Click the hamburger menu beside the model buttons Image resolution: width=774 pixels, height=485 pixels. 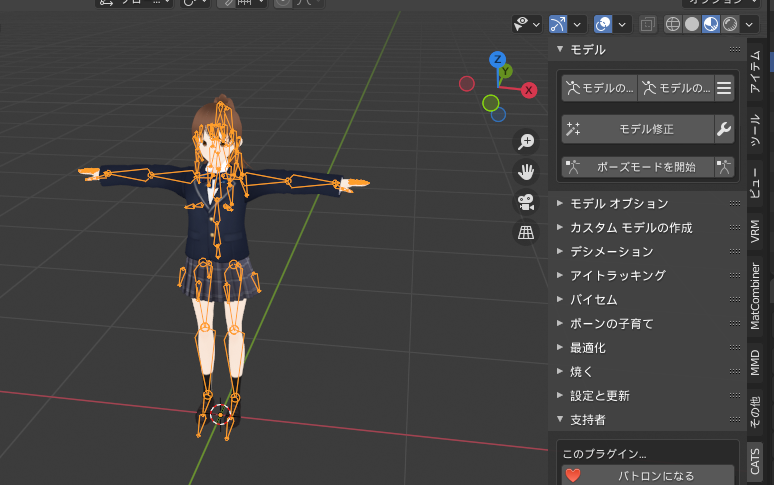point(724,88)
